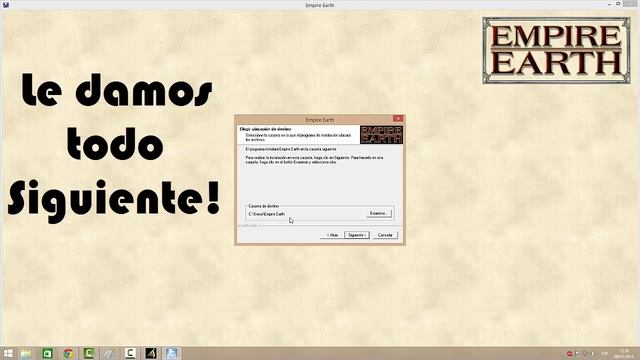Screen dimensions: 640x360
Task: Click the Siguiente button in the installer
Action: coord(357,235)
